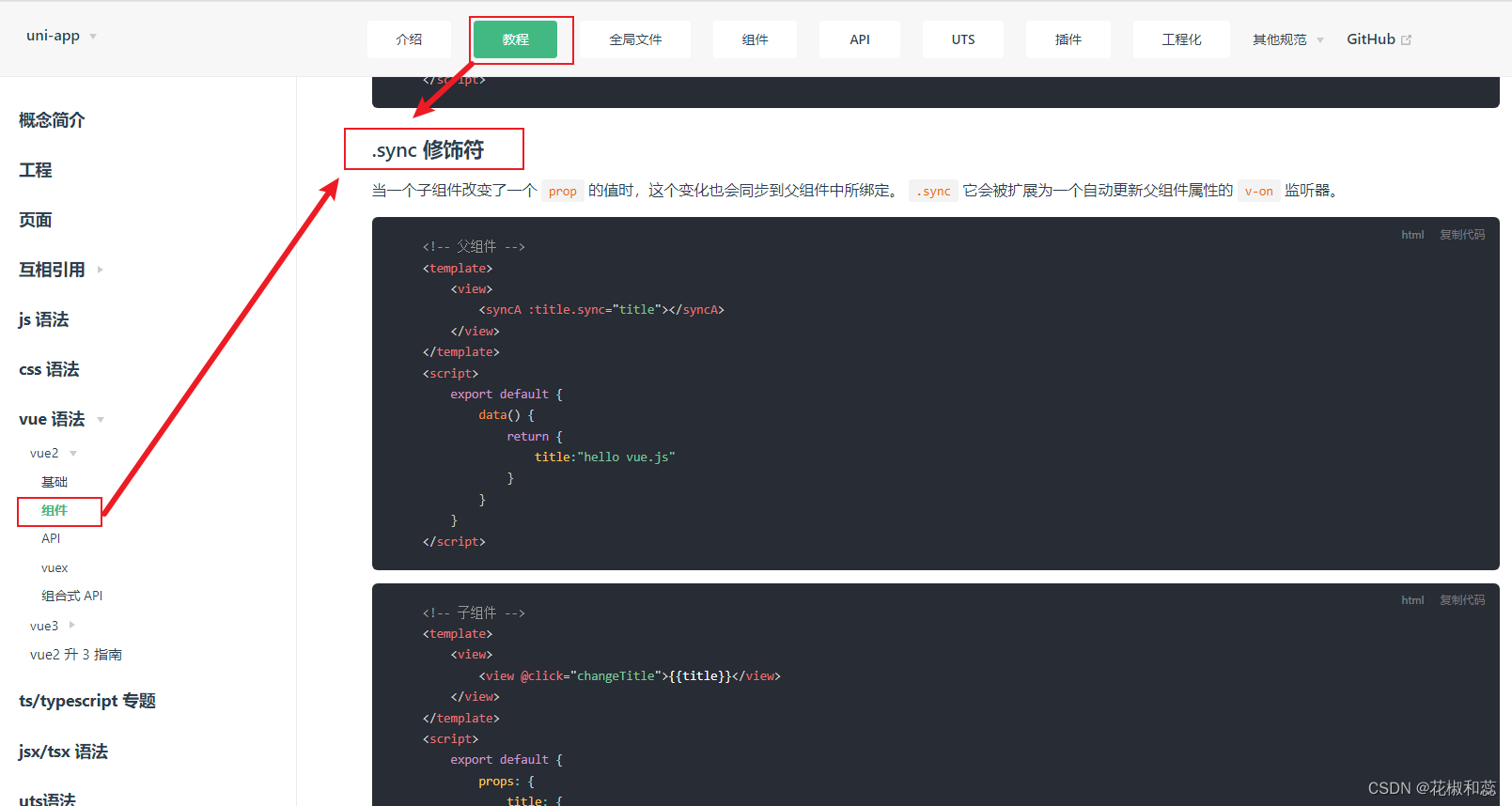Click the html label on 父组件 block
The height and width of the screenshot is (806, 1512).
click(x=1412, y=235)
